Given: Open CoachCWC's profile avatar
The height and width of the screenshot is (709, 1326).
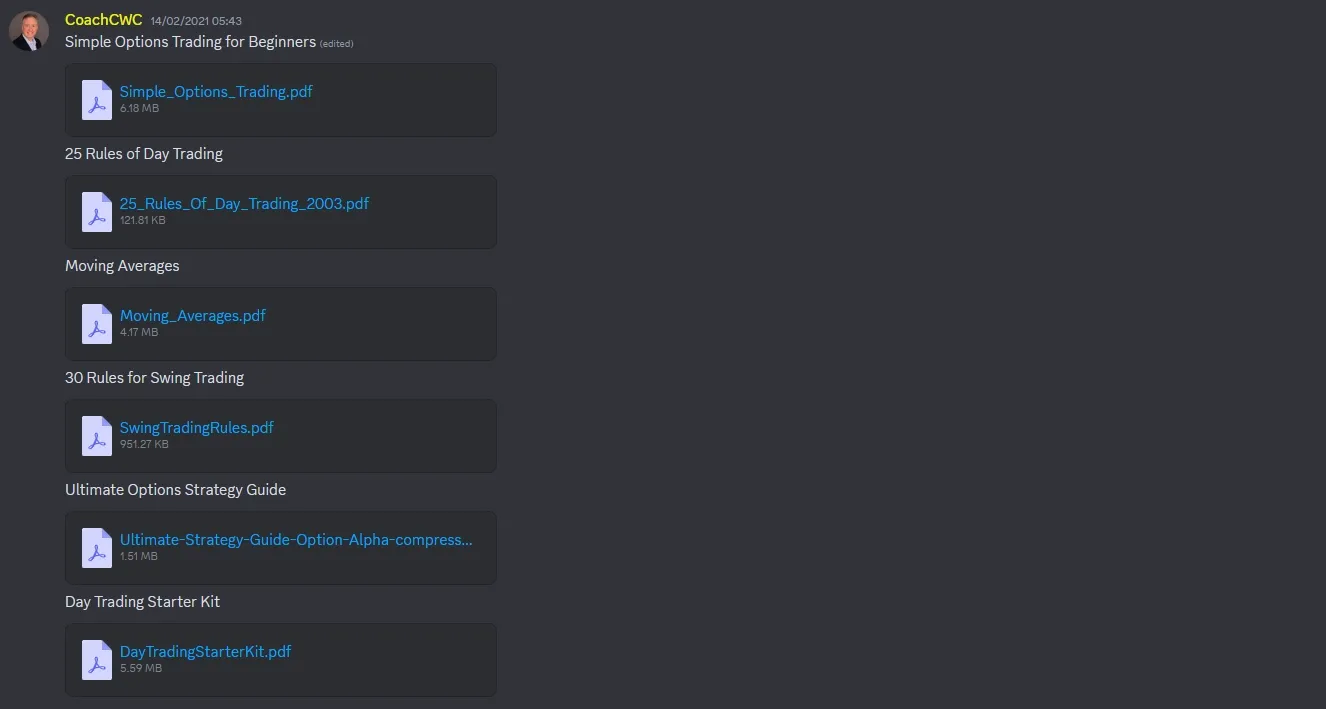Looking at the screenshot, I should [x=29, y=31].
